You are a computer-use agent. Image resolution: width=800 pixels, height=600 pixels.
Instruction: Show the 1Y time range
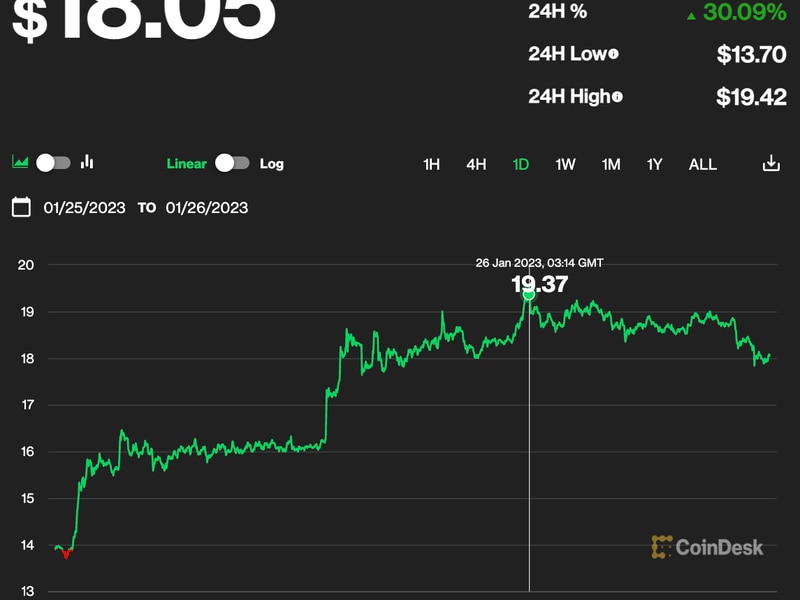(654, 164)
